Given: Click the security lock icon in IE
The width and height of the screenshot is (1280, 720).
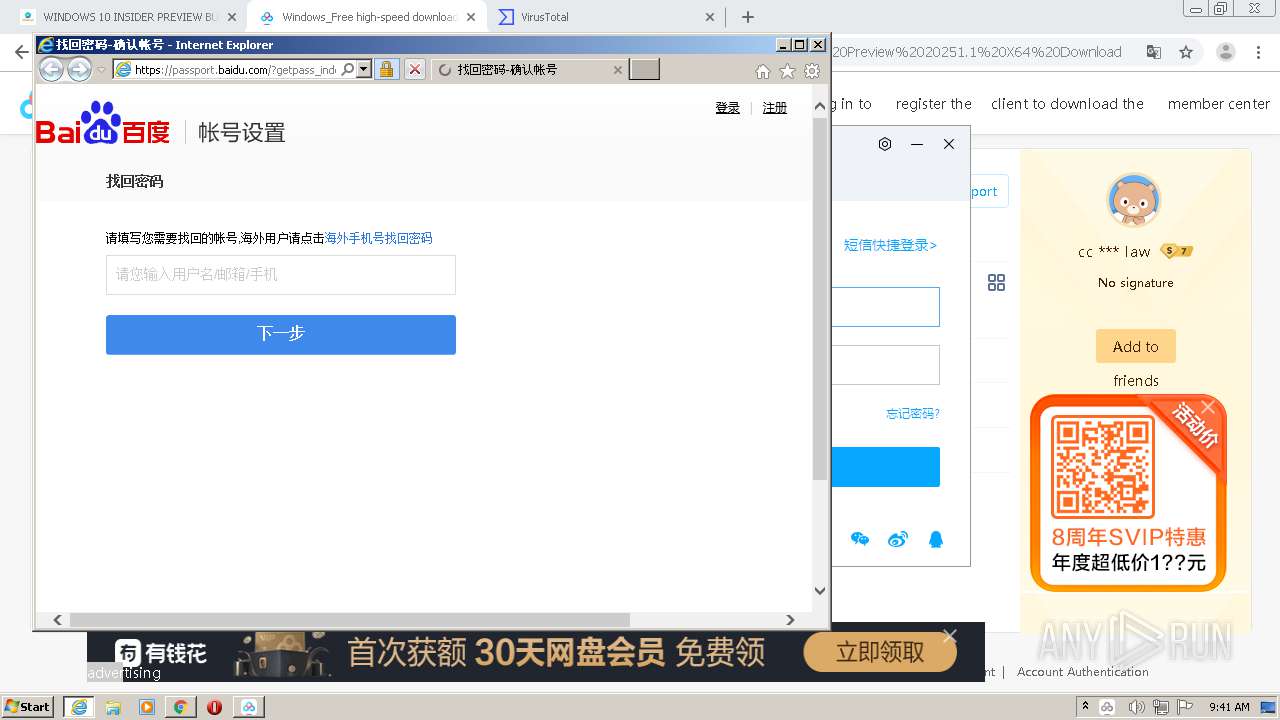Looking at the screenshot, I should 387,69.
